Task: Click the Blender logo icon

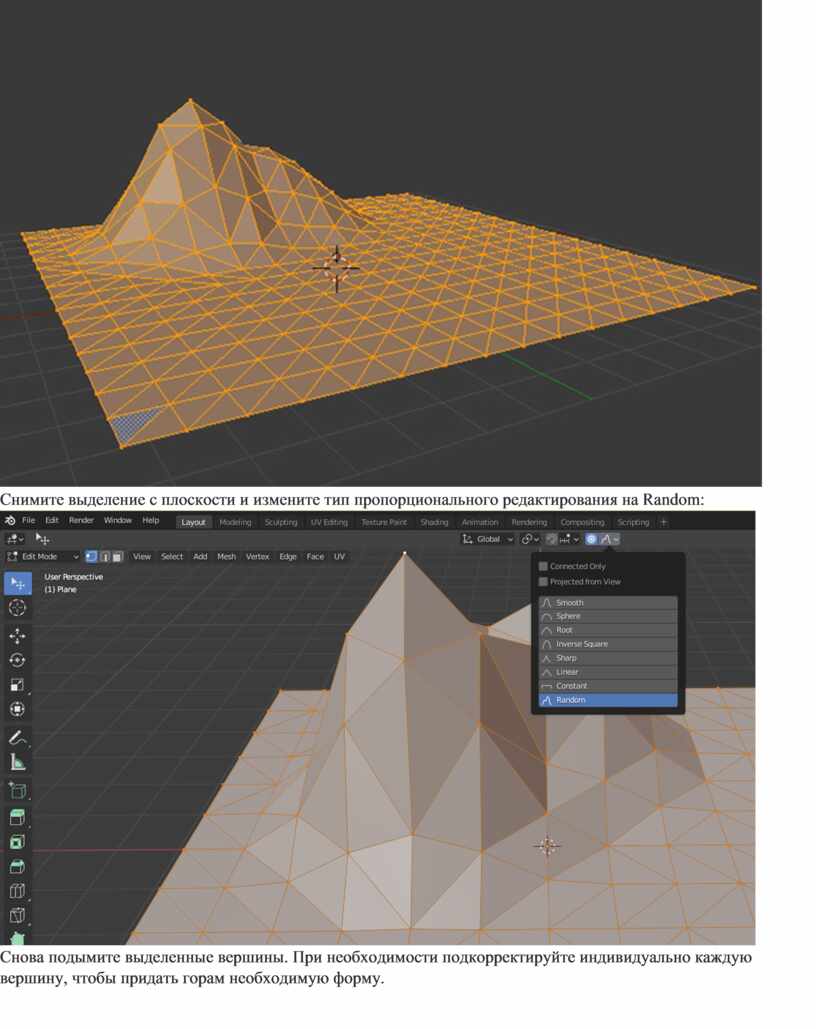Action: [10, 520]
